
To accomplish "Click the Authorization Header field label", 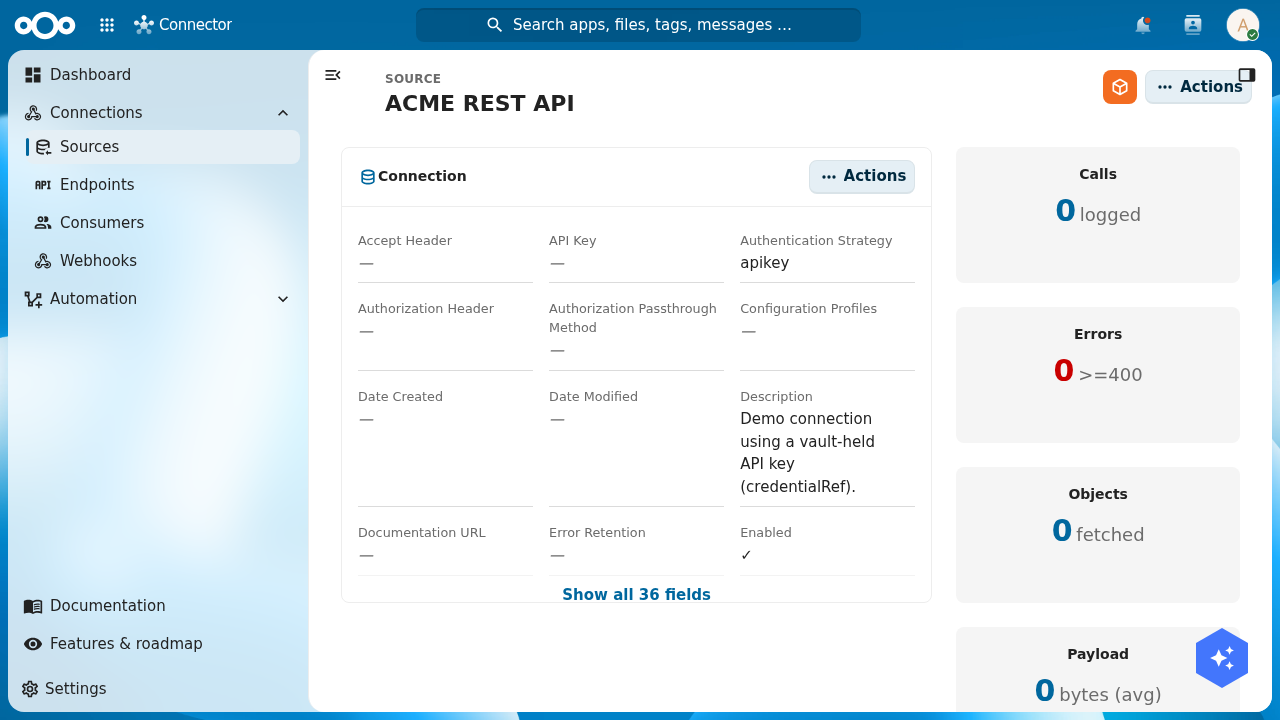I will [426, 309].
